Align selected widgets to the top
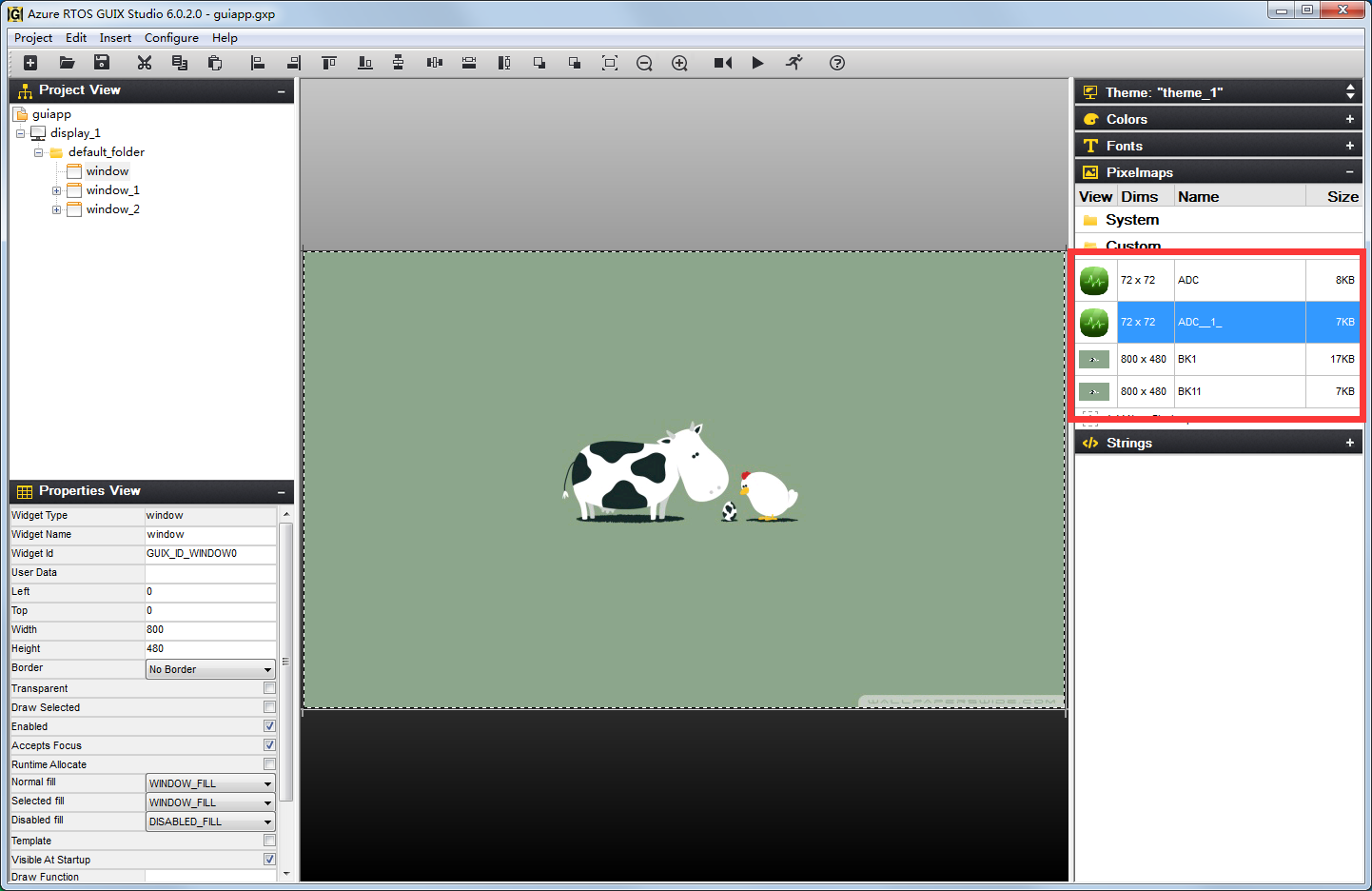Screen dimensions: 1372x891 click(329, 63)
